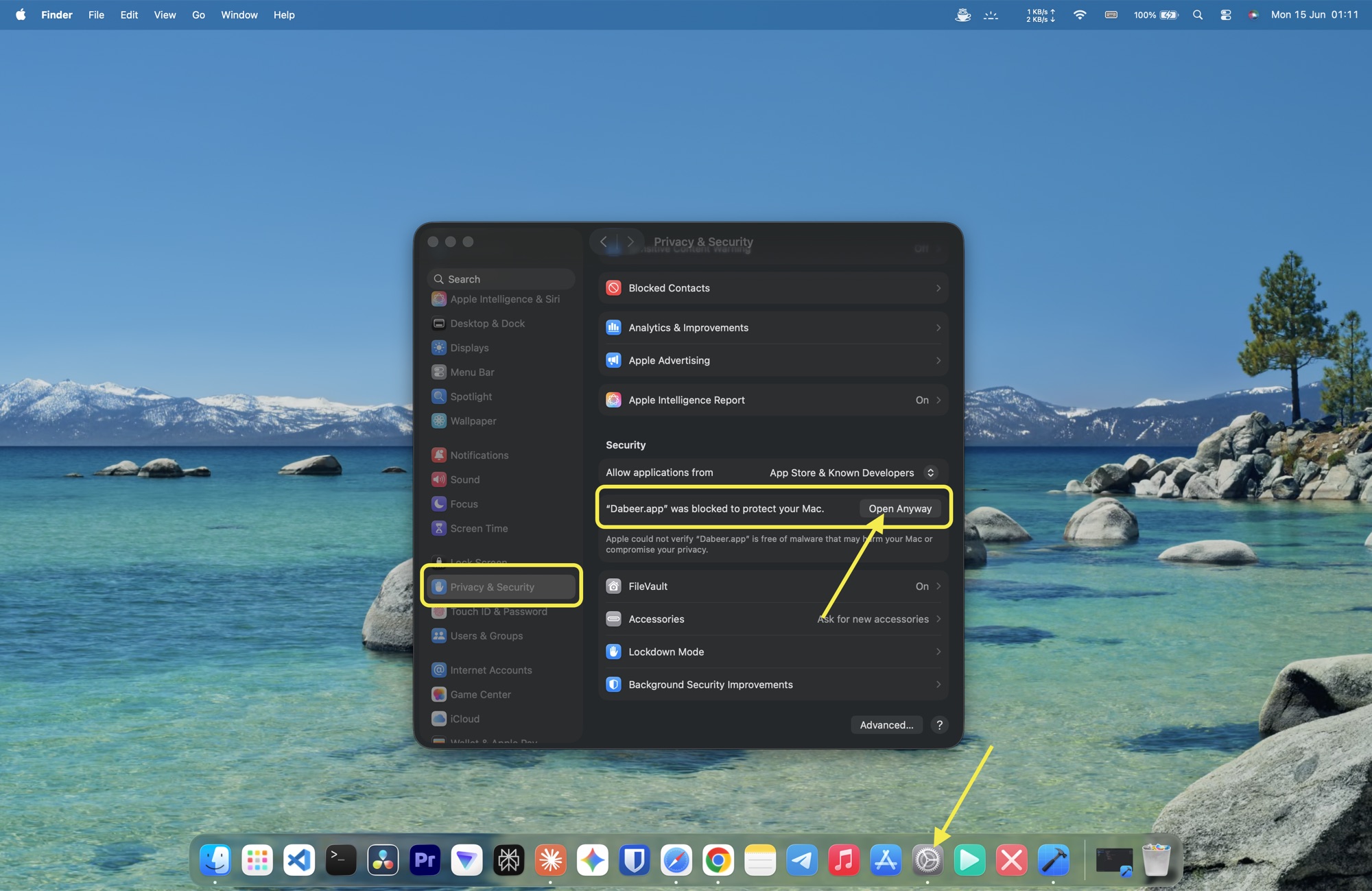This screenshot has width=1372, height=891.
Task: Open the Allow applications from dropdown
Action: pyautogui.click(x=853, y=473)
